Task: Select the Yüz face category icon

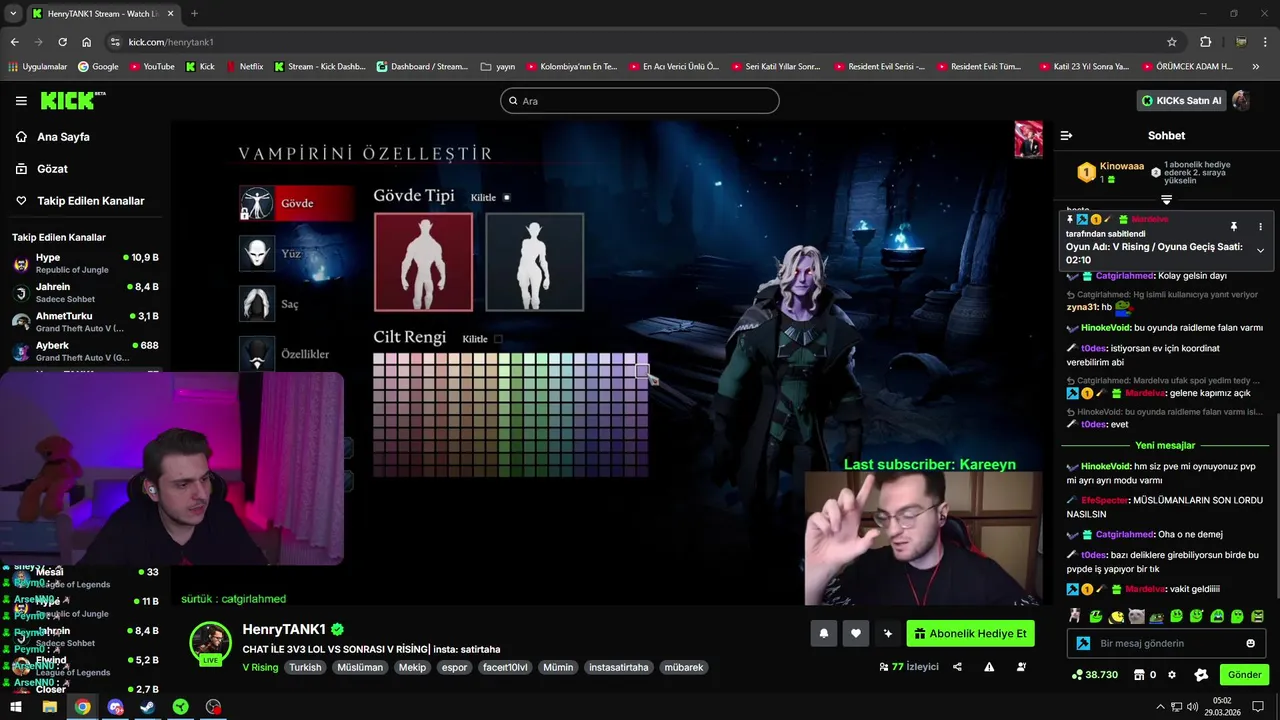Action: click(x=257, y=253)
